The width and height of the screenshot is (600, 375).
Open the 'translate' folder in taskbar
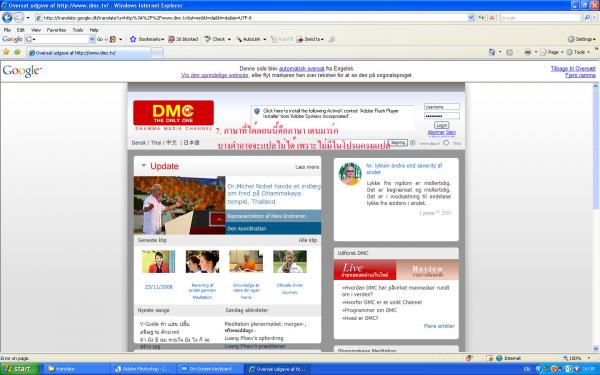coord(76,369)
